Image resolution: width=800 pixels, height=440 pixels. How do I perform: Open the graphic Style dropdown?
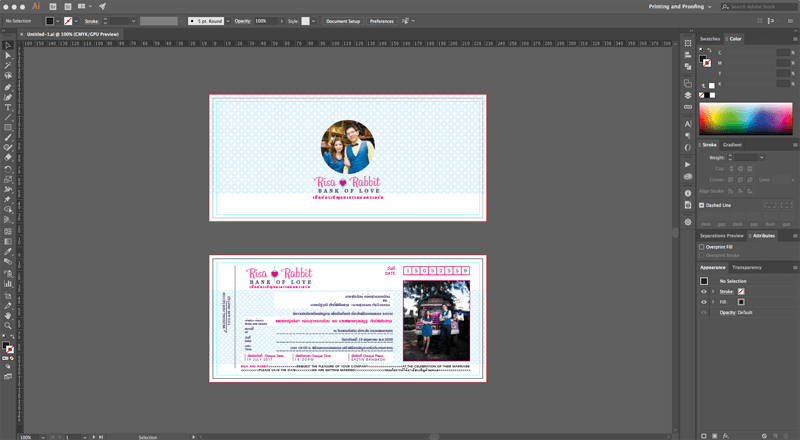pos(313,21)
